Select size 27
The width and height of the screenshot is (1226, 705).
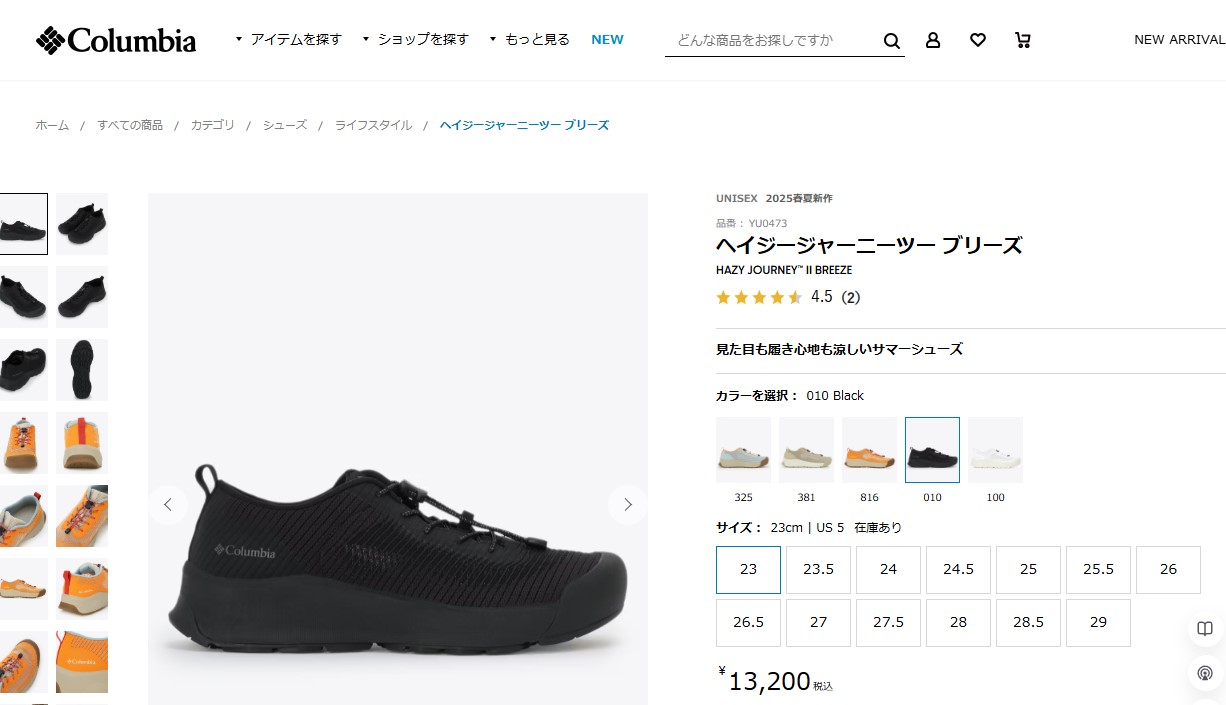[819, 622]
